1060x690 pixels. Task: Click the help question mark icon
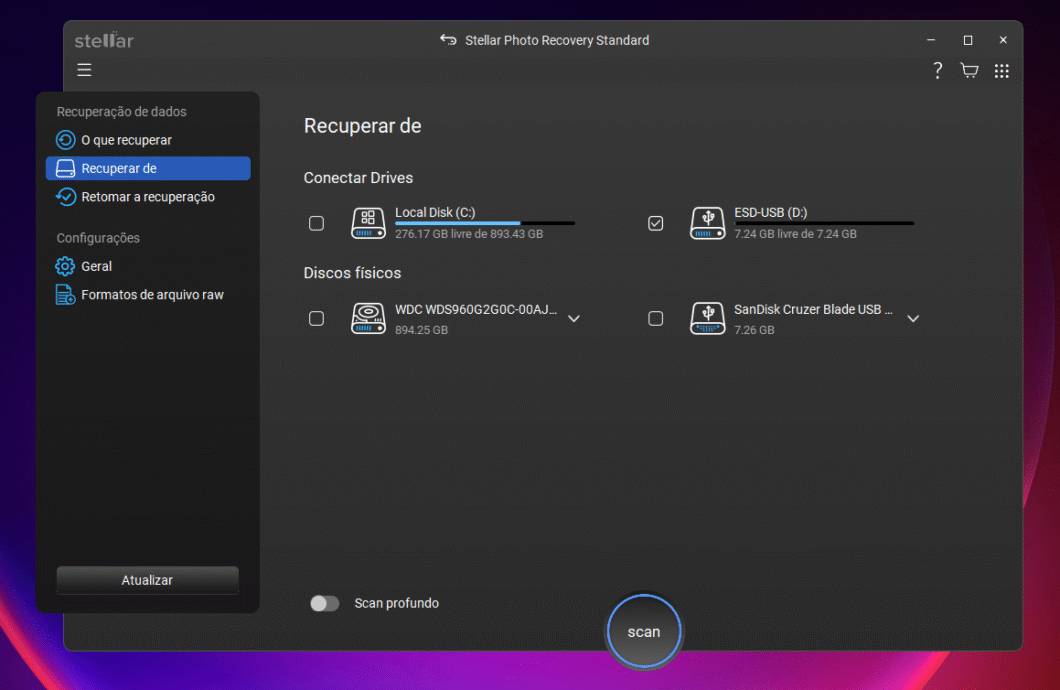point(937,70)
